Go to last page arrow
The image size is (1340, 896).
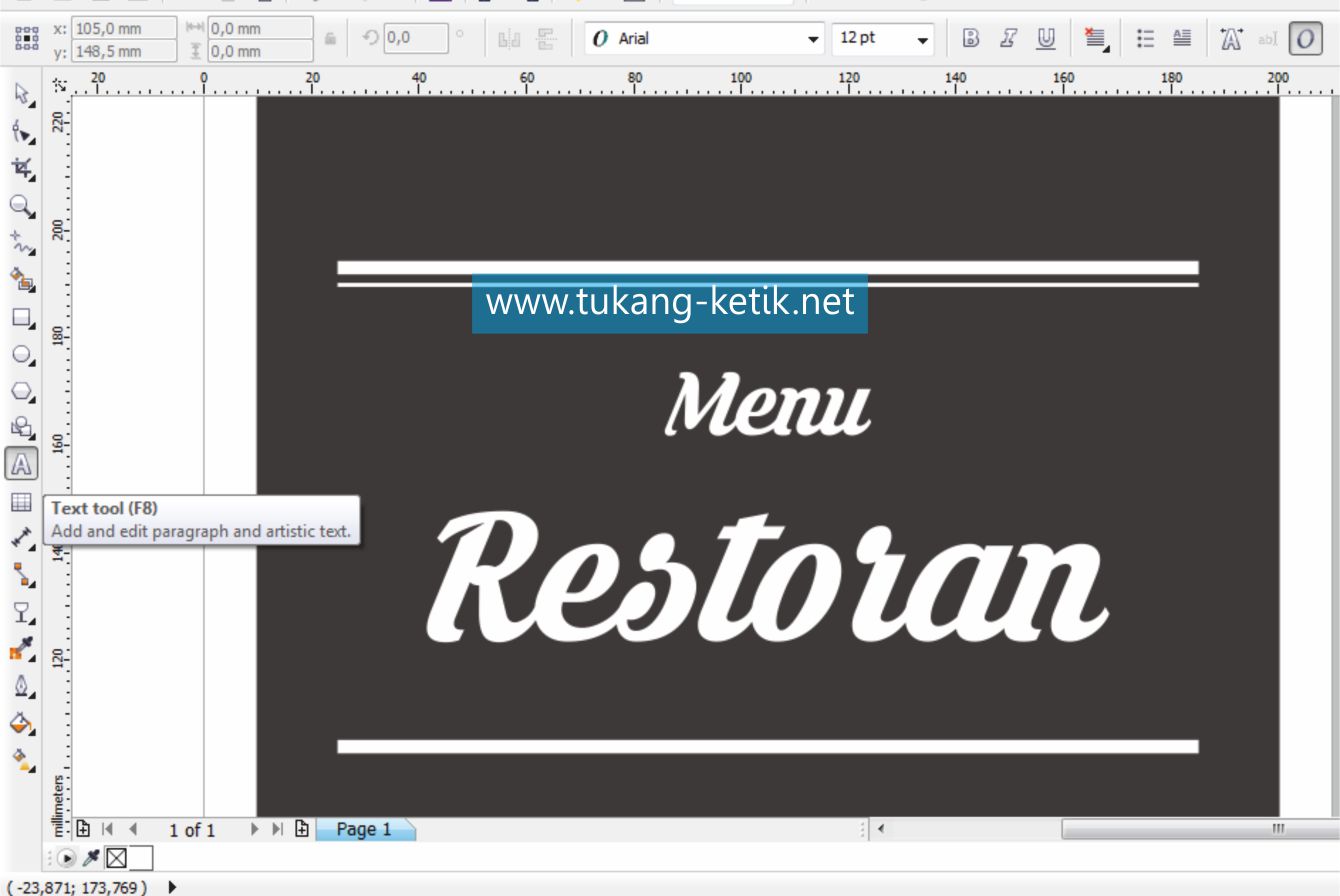278,829
